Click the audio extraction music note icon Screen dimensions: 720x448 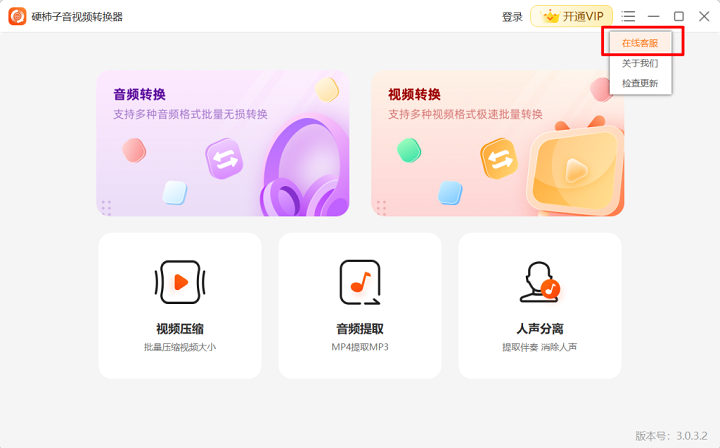tap(360, 282)
